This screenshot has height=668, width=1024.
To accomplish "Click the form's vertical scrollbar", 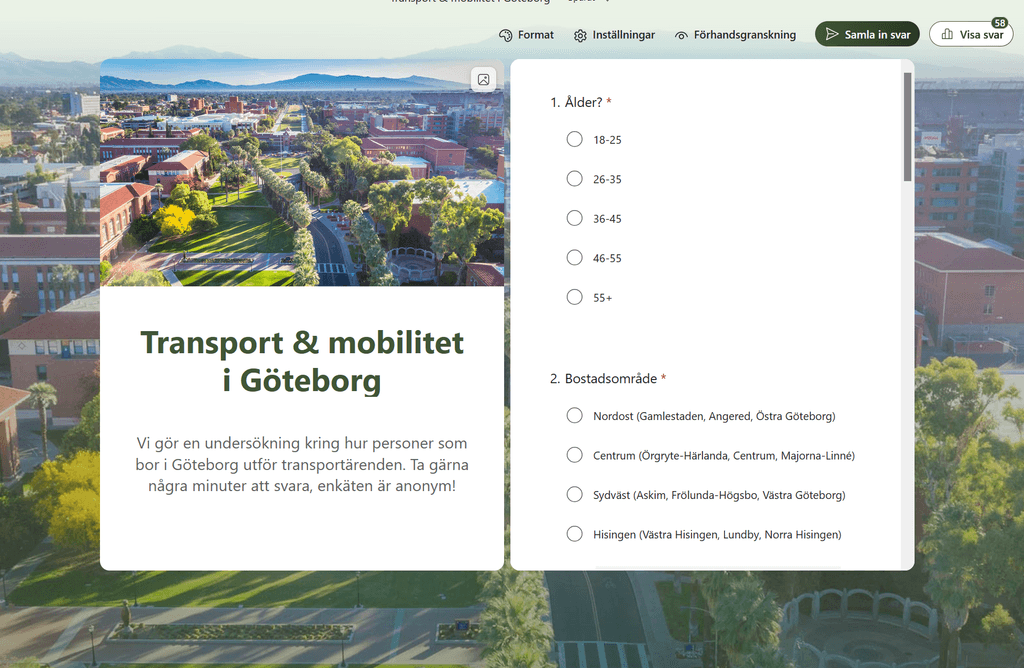I will click(907, 127).
